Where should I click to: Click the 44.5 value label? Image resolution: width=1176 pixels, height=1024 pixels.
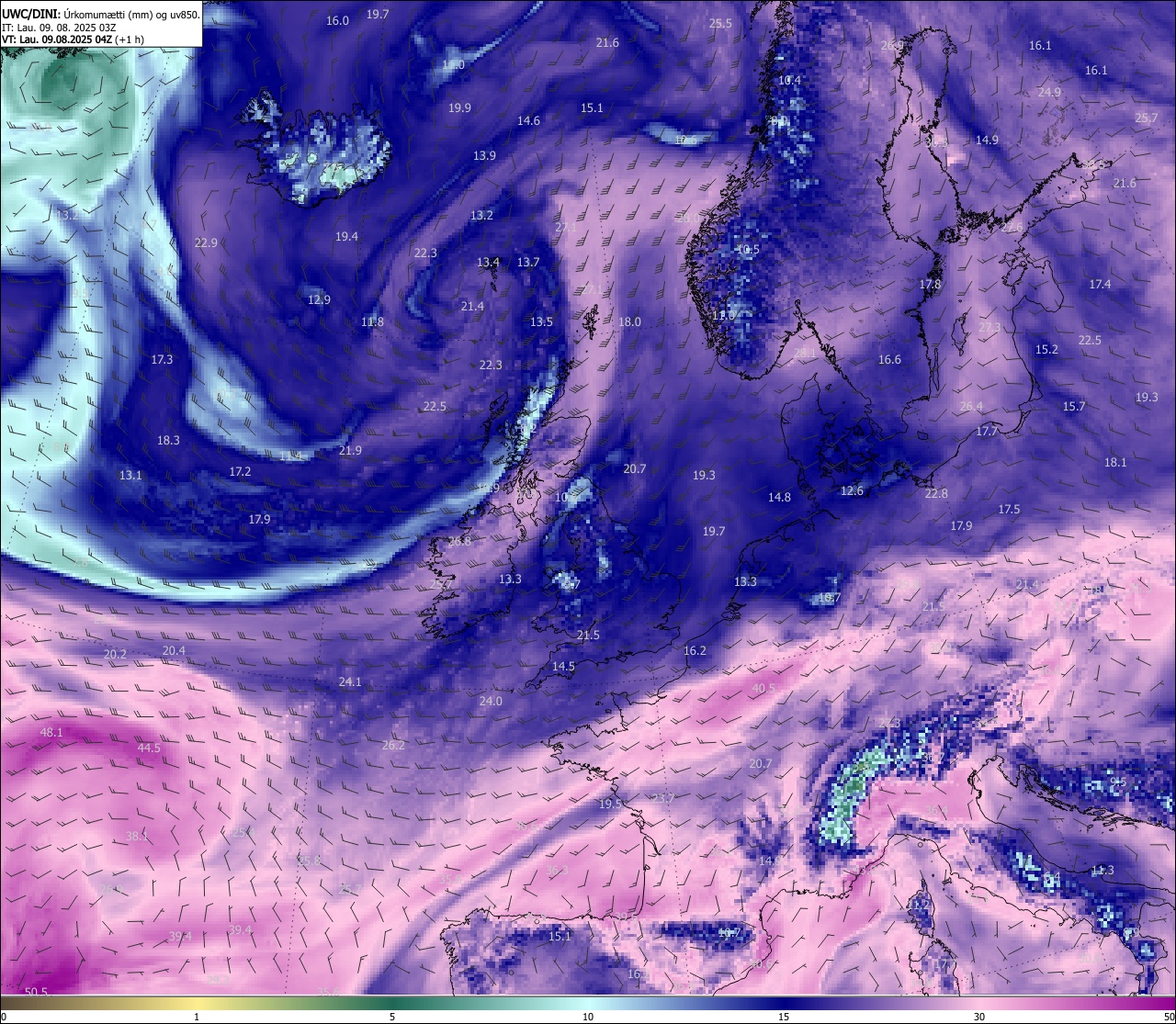[149, 748]
